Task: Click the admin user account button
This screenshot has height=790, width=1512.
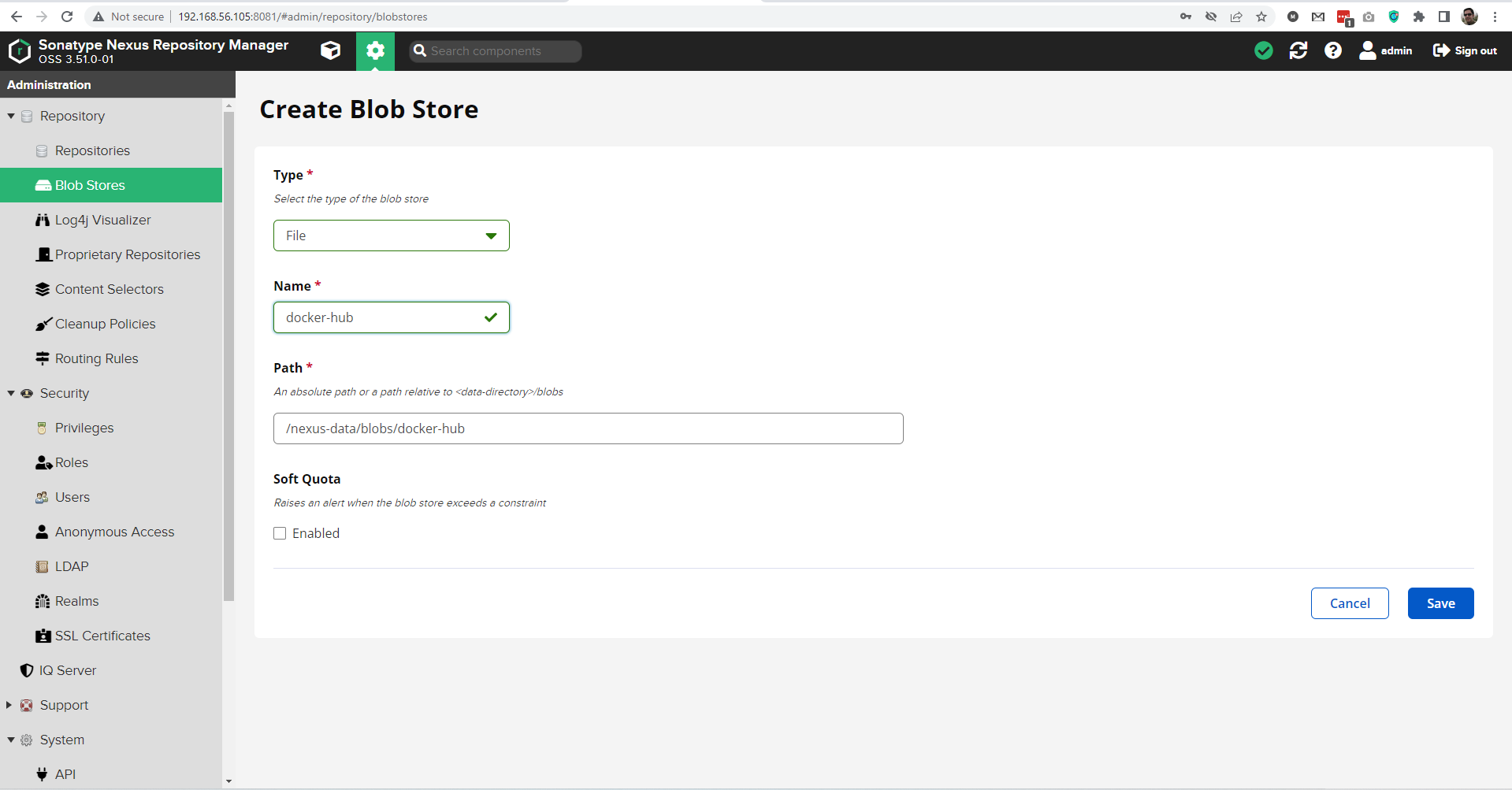Action: pyautogui.click(x=1385, y=51)
